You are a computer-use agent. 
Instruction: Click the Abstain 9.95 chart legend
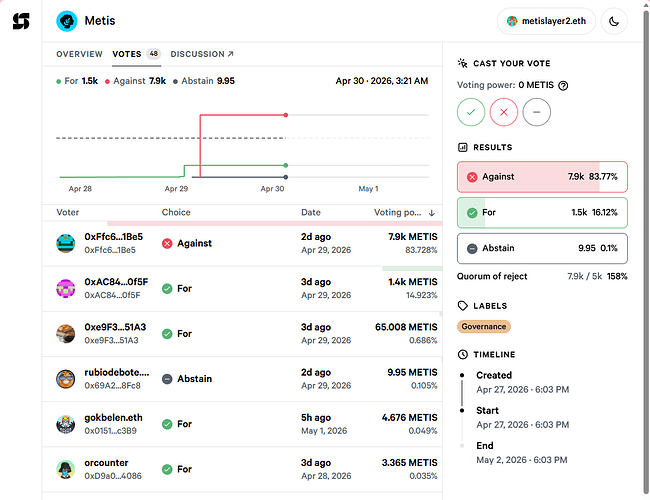(x=204, y=81)
